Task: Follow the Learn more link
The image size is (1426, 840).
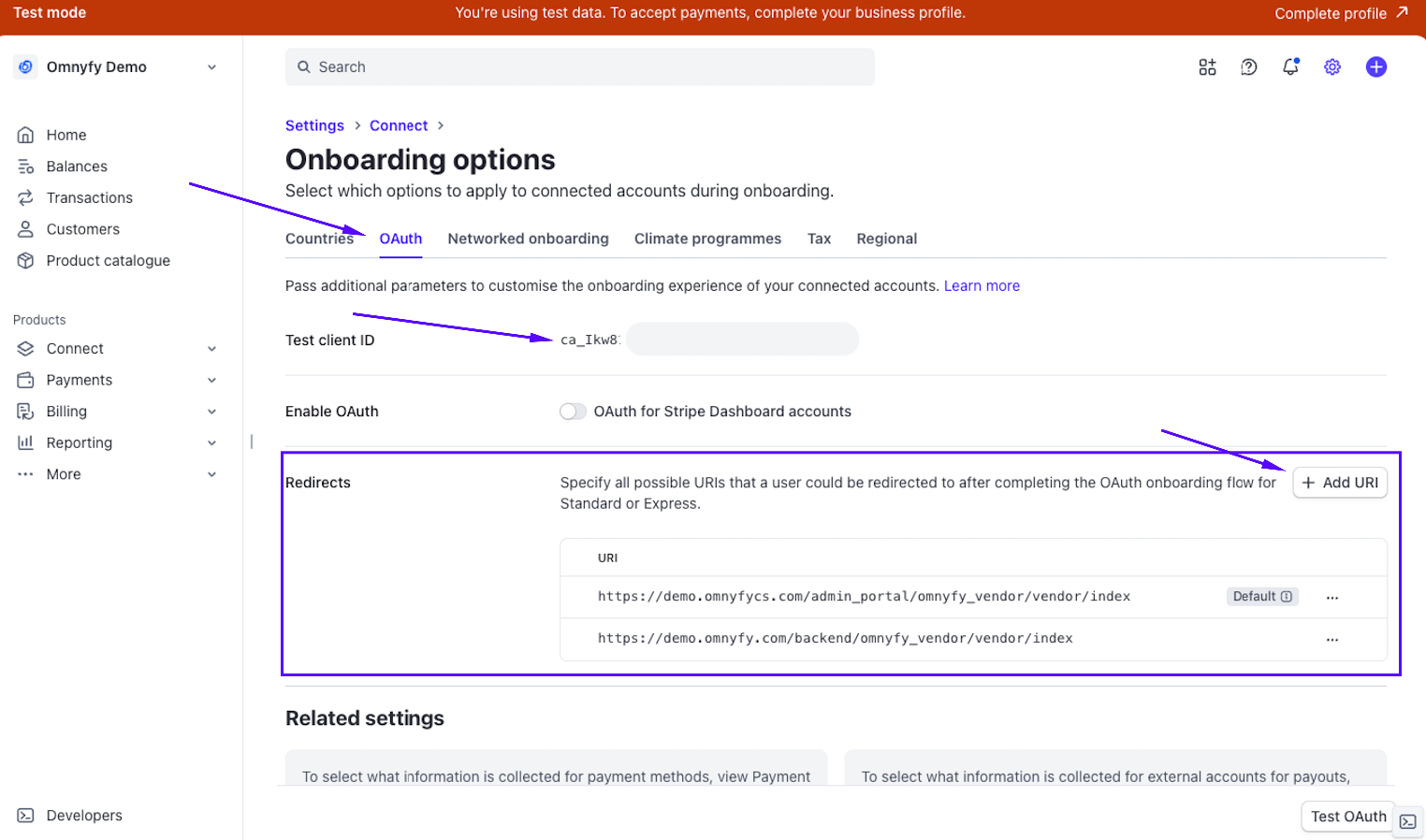Action: 982,285
